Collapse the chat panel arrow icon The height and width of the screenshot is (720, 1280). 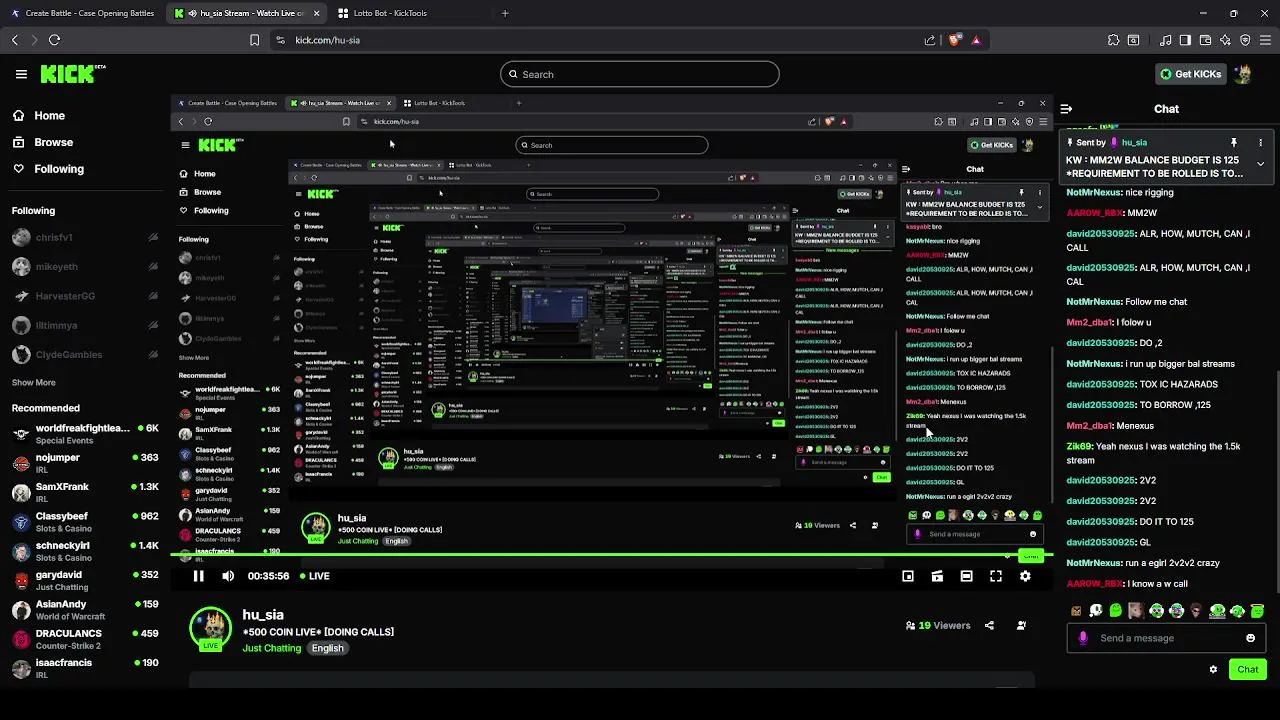pos(1066,109)
